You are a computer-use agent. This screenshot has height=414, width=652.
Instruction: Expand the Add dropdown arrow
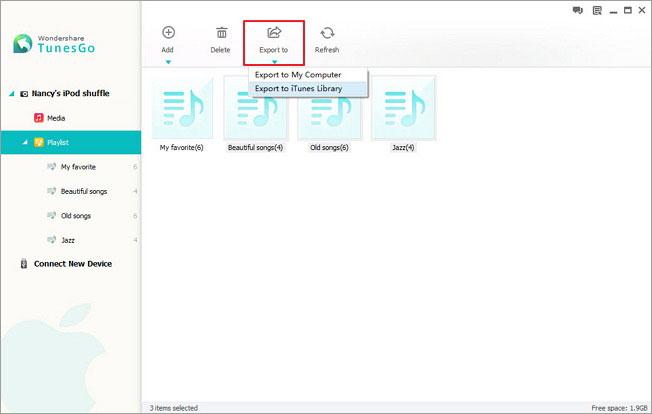pyautogui.click(x=168, y=62)
